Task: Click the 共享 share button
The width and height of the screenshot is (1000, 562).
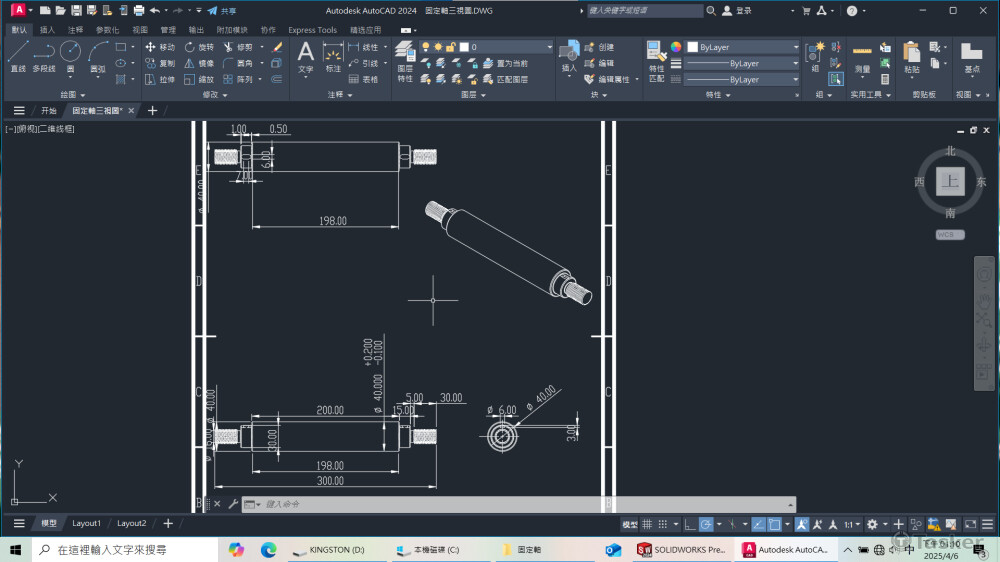Action: [x=222, y=10]
